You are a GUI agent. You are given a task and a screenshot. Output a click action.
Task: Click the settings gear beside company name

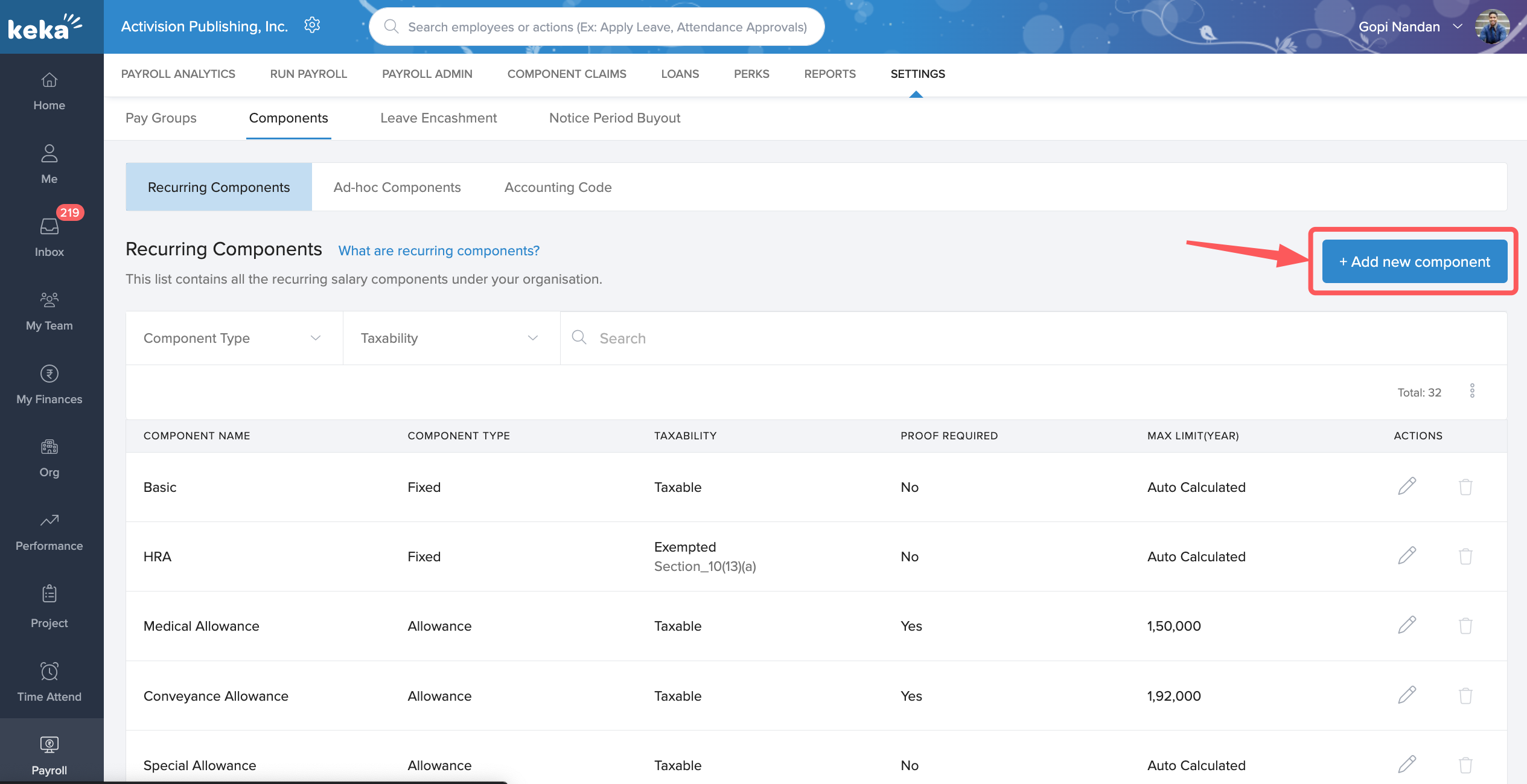coord(312,25)
